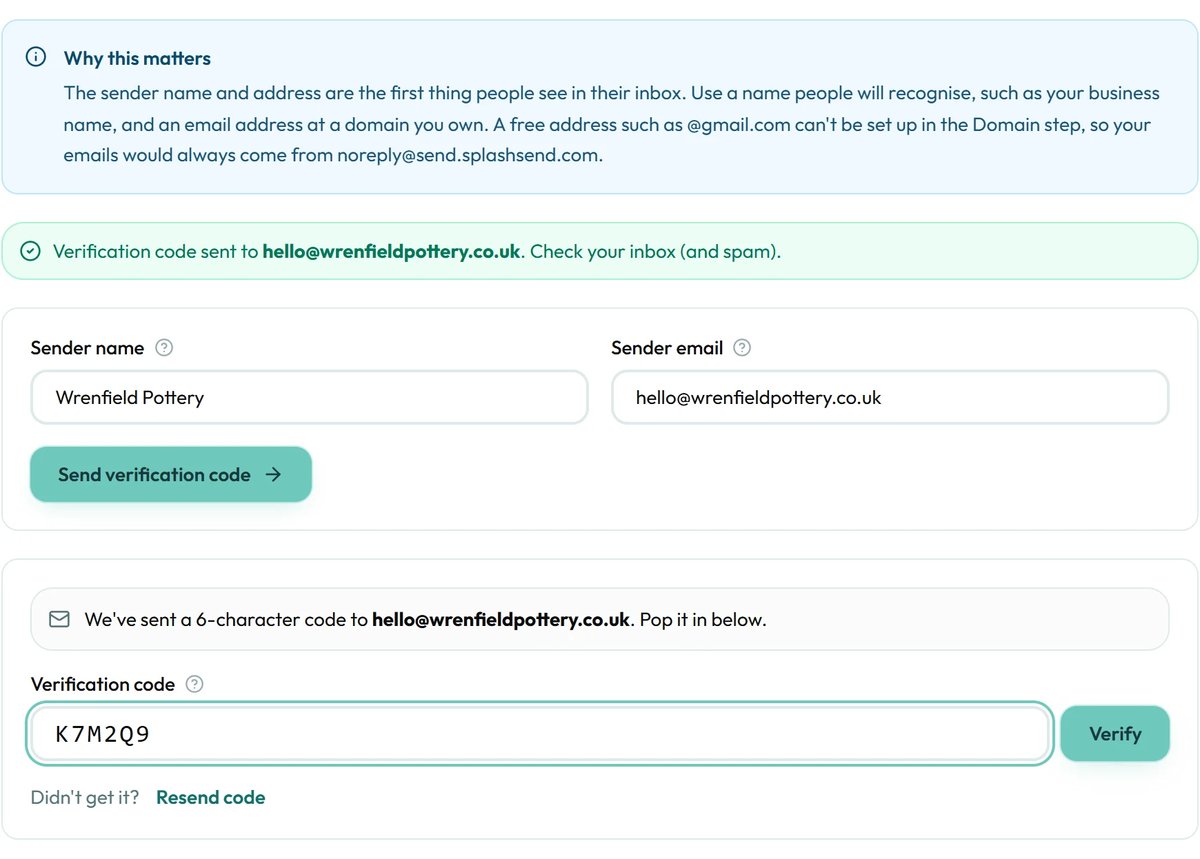Click the green check circle icon in the sent banner
The height and width of the screenshot is (859, 1200).
(31, 251)
